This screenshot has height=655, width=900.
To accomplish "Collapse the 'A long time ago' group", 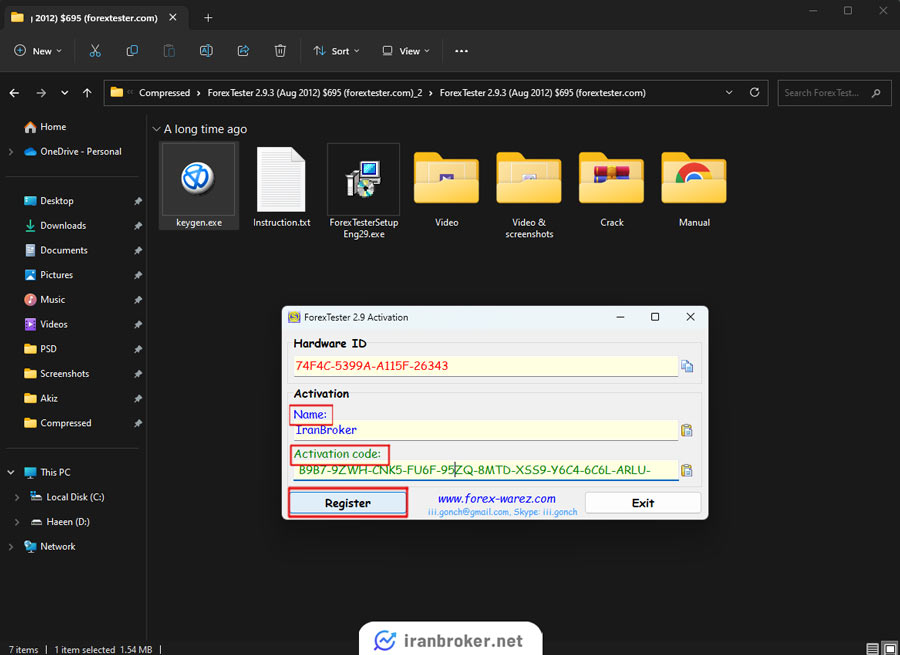I will (156, 129).
